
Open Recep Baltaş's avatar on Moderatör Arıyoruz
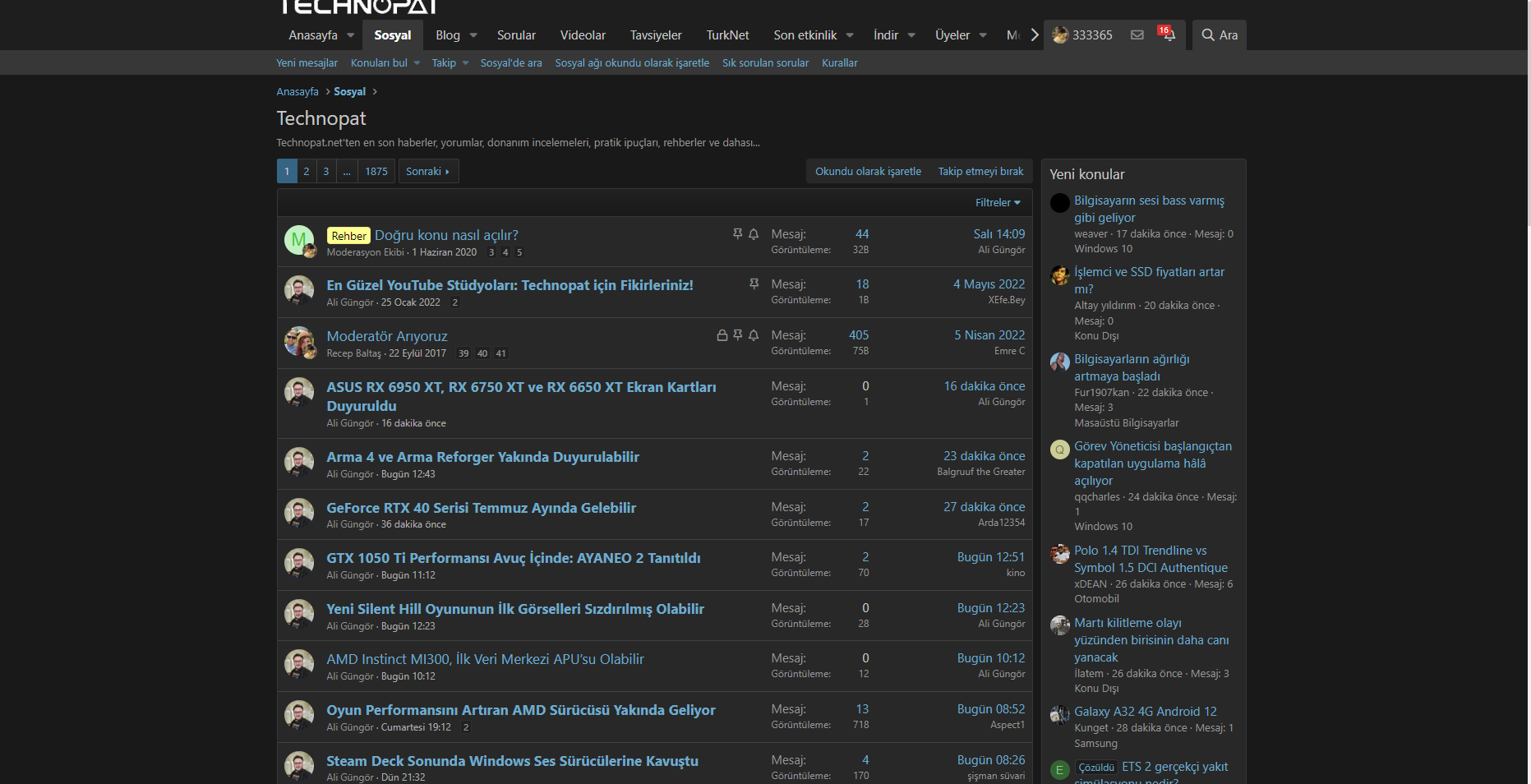click(299, 342)
